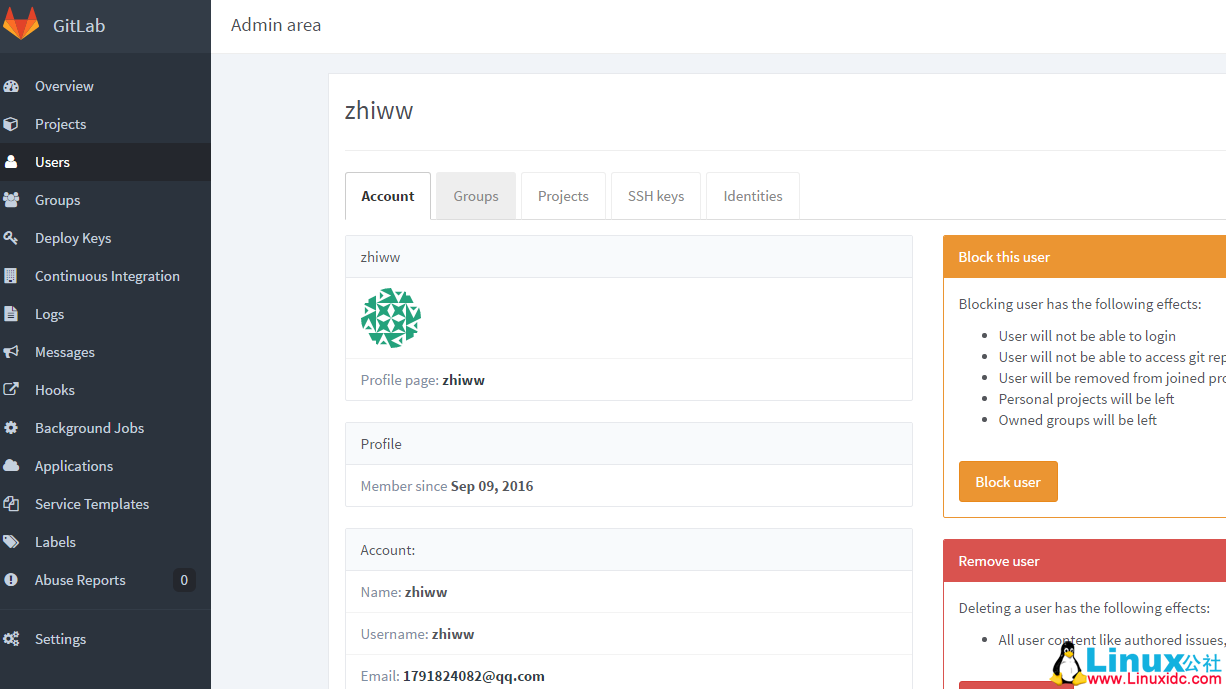The height and width of the screenshot is (689, 1226).
Task: Click the Abuse Reports count badge
Action: point(184,580)
